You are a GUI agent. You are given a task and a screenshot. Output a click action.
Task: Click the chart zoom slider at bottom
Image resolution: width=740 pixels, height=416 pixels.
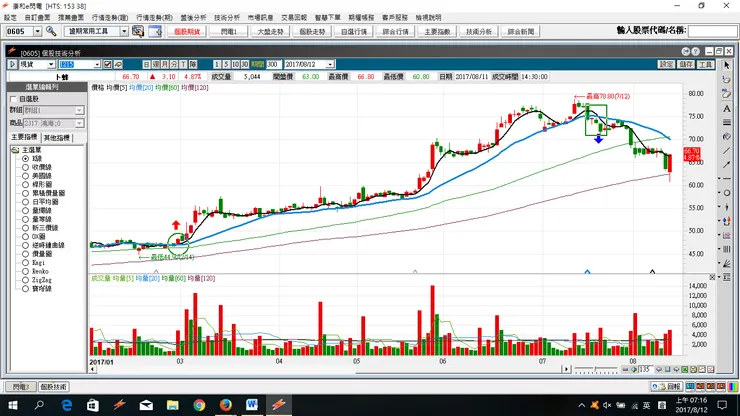(596, 369)
